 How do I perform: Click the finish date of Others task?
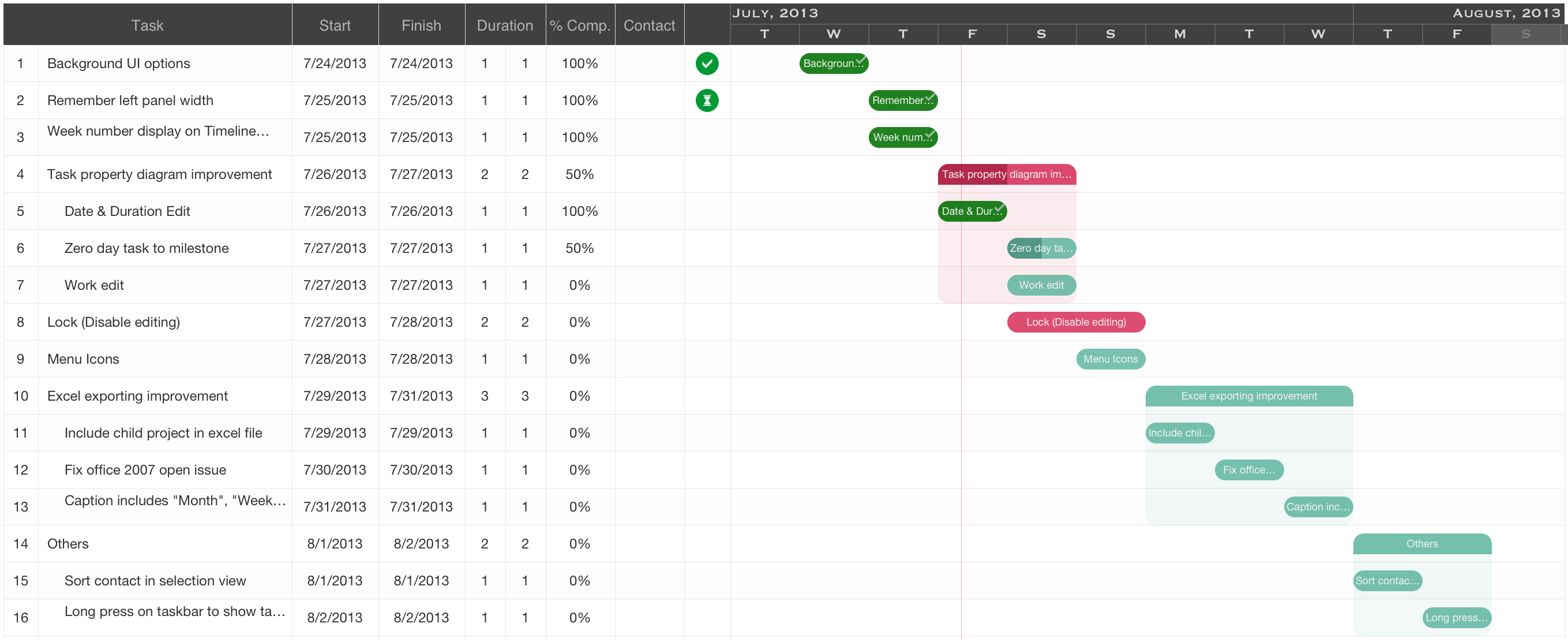coord(421,544)
